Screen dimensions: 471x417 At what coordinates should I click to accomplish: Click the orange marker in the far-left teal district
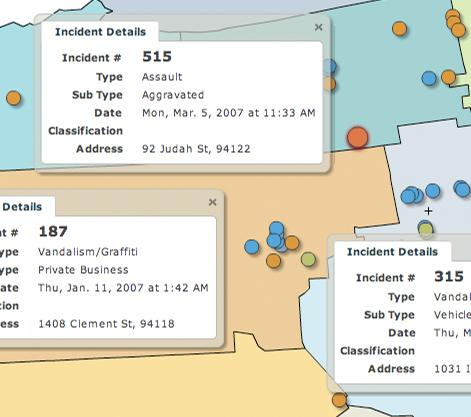click(x=13, y=98)
